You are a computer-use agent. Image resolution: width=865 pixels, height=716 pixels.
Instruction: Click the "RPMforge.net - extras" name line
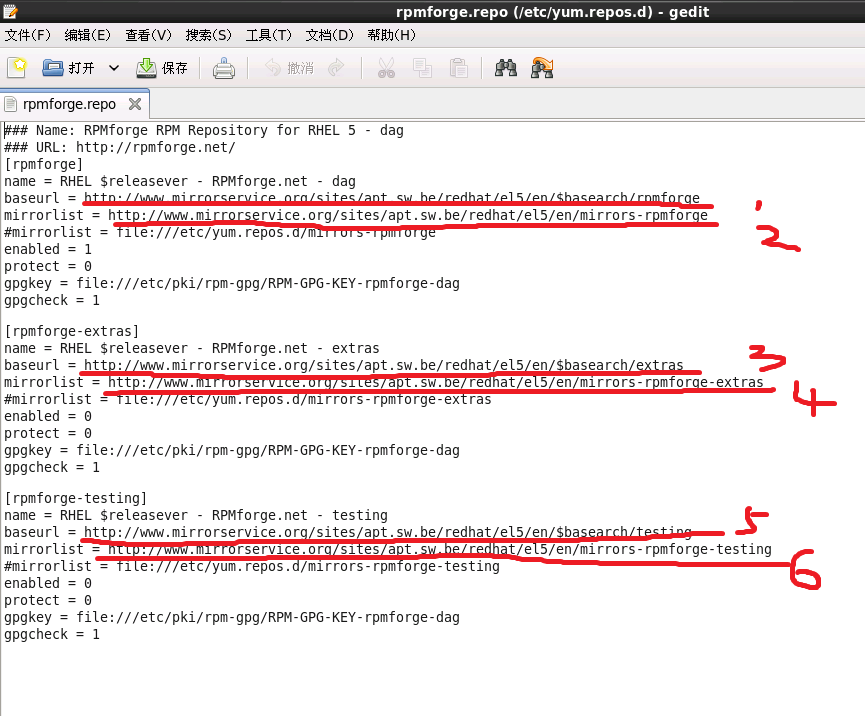[192, 349]
